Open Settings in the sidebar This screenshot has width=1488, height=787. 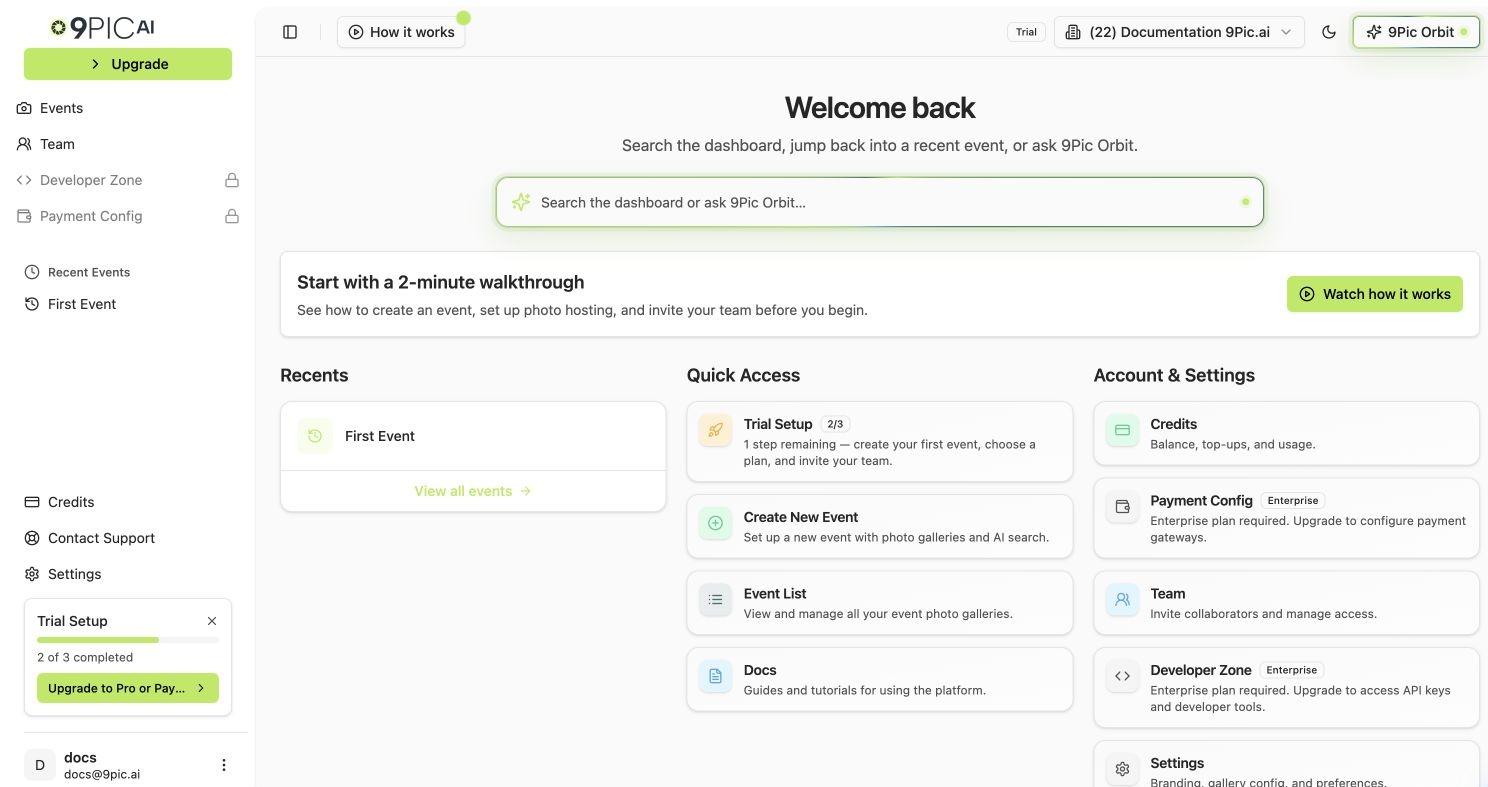pyautogui.click(x=128, y=574)
